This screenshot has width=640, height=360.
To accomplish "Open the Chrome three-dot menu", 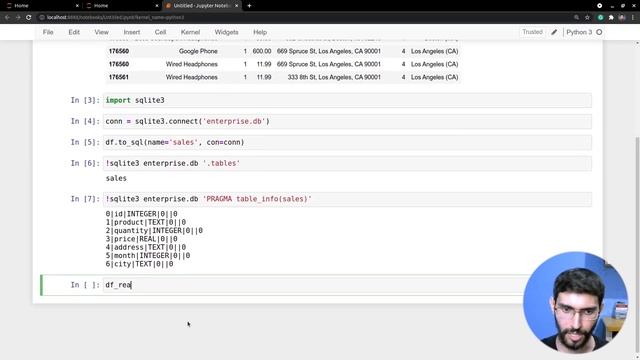I will coord(633,18).
